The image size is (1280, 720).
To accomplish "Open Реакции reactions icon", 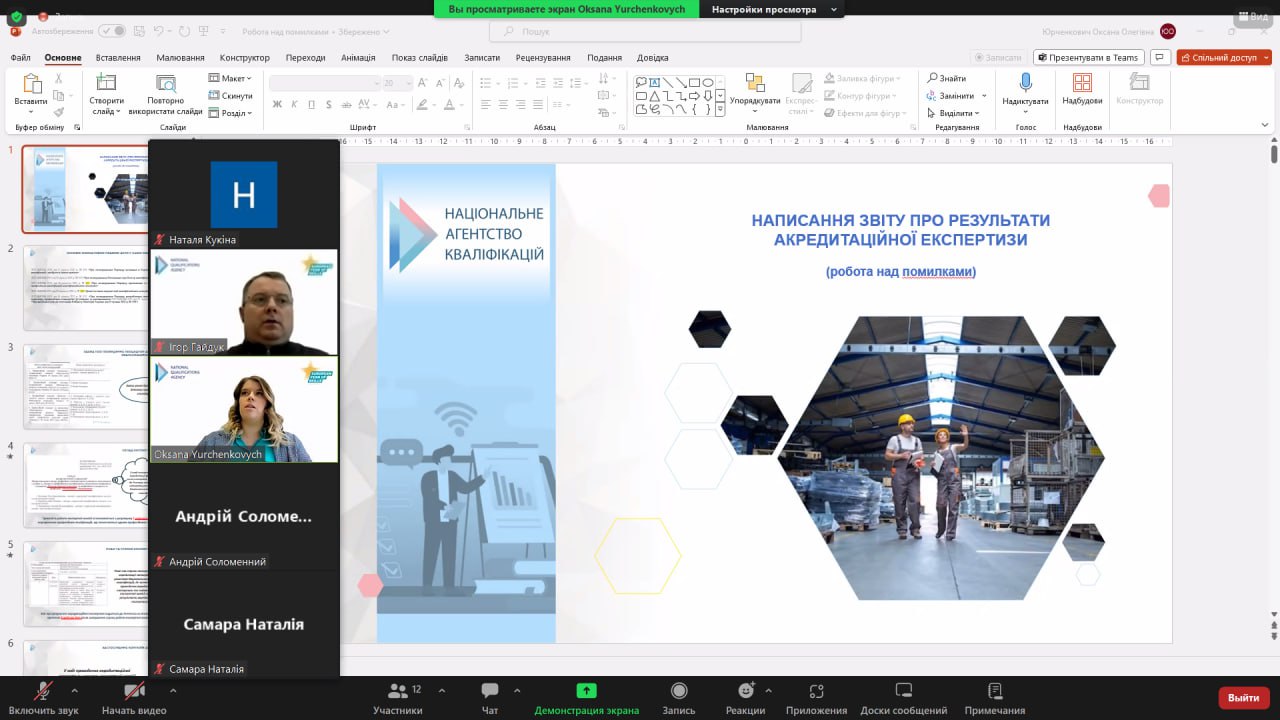I will coord(745,691).
